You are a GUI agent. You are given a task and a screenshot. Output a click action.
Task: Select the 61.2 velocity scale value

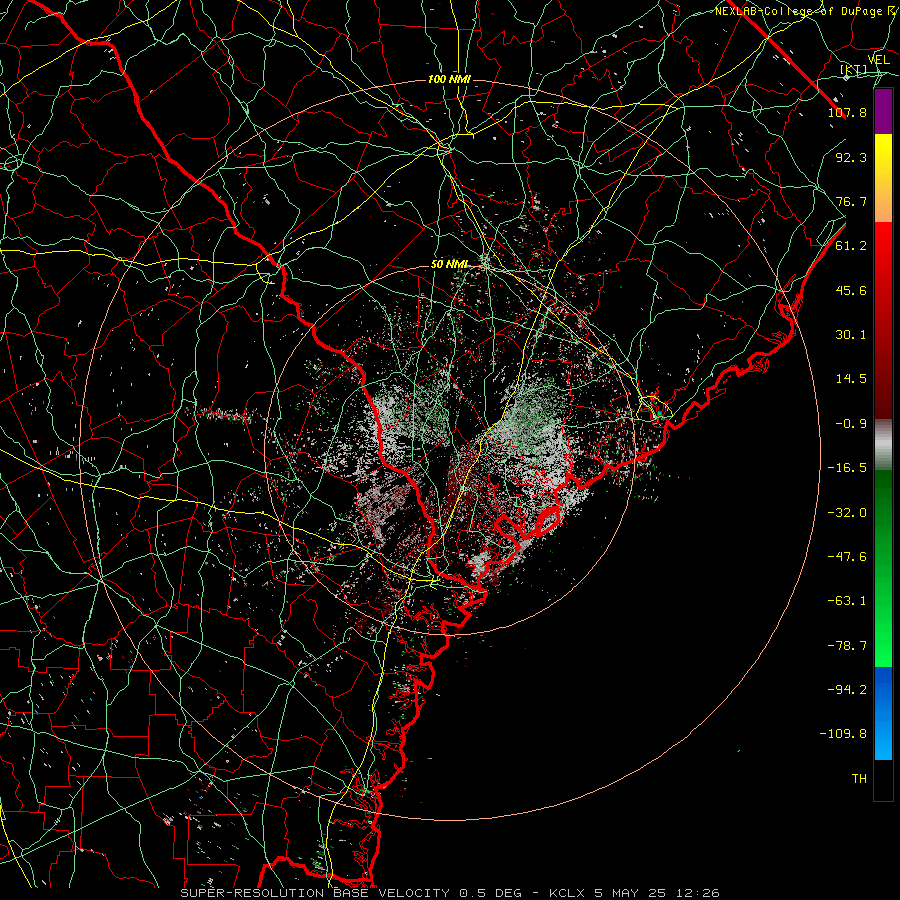tap(851, 246)
